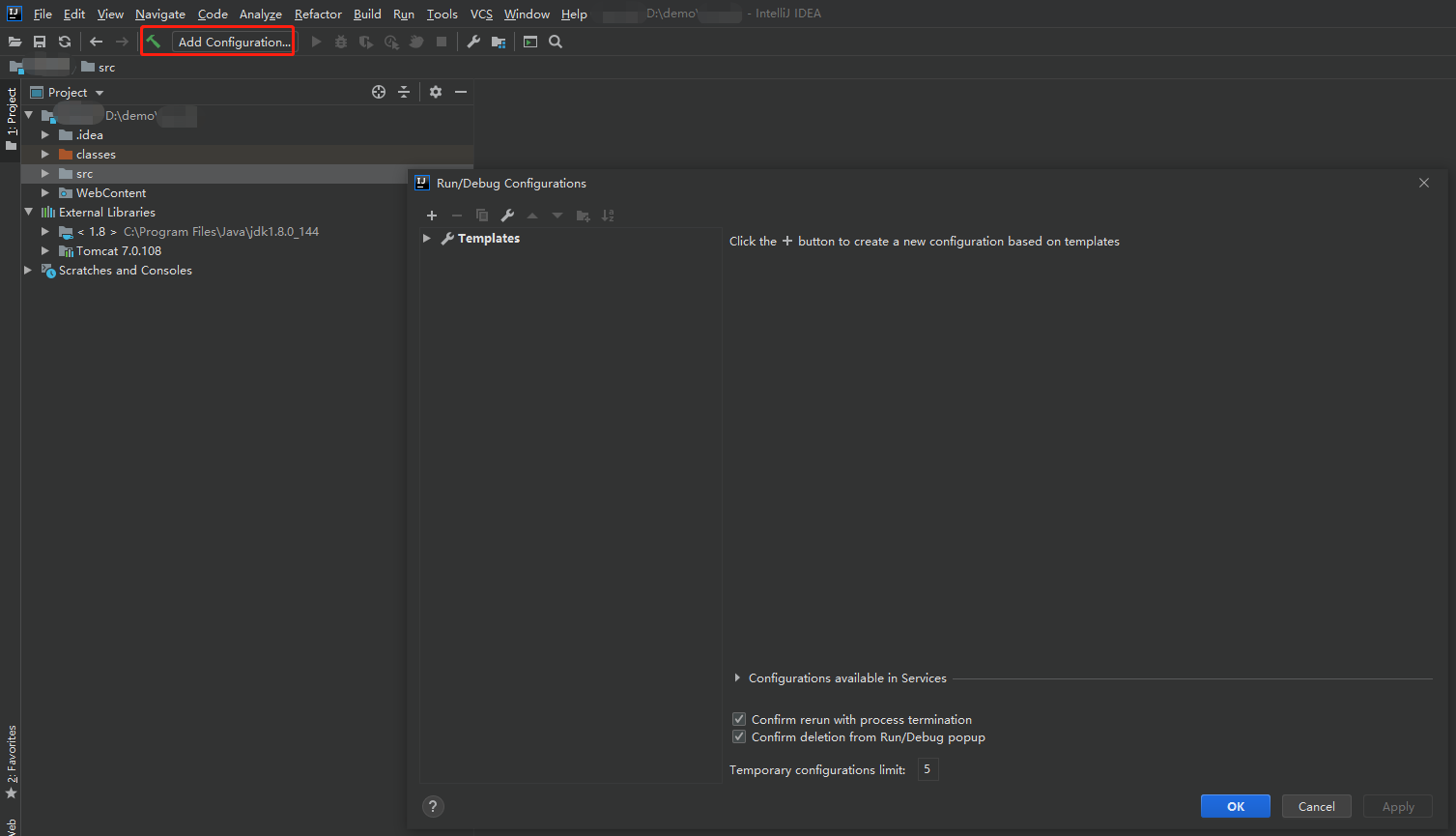Click the Synchronize refresh toolbar icon
The height and width of the screenshot is (836, 1456).
(x=65, y=42)
